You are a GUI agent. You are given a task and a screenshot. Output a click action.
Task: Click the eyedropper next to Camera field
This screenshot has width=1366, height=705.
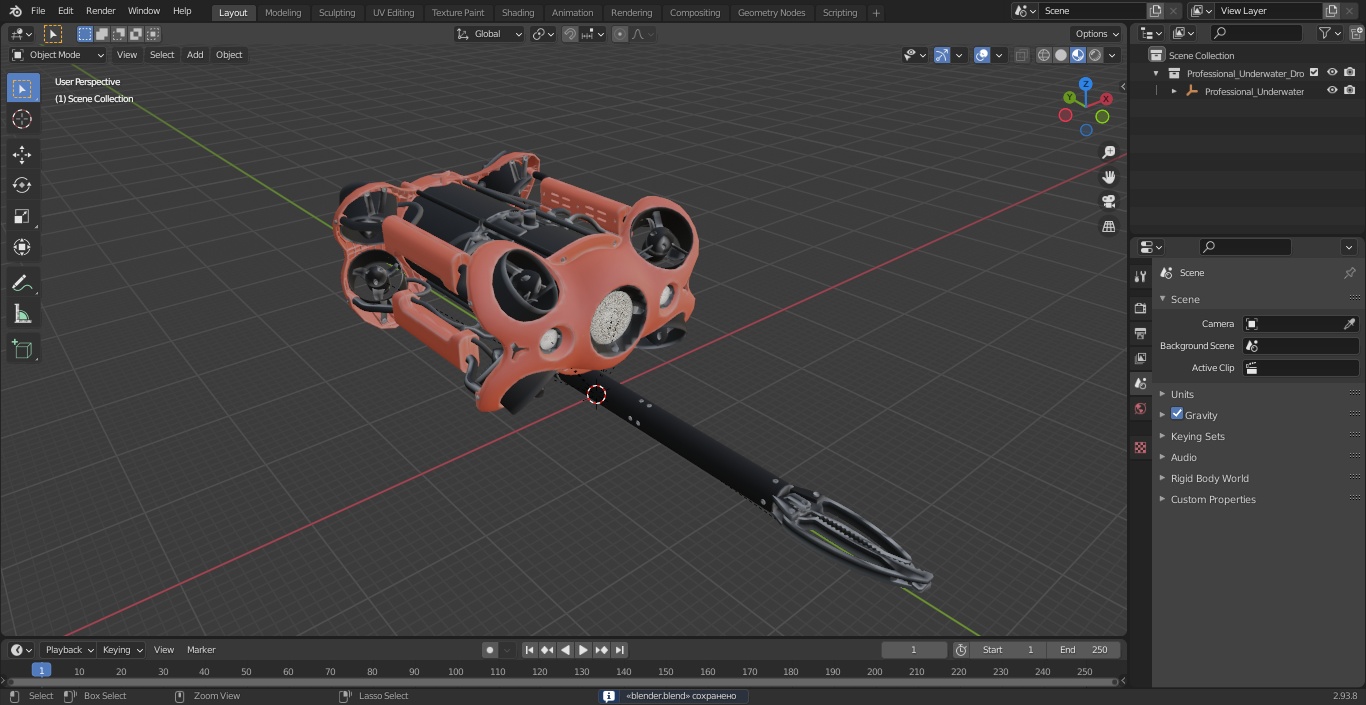pos(1349,324)
